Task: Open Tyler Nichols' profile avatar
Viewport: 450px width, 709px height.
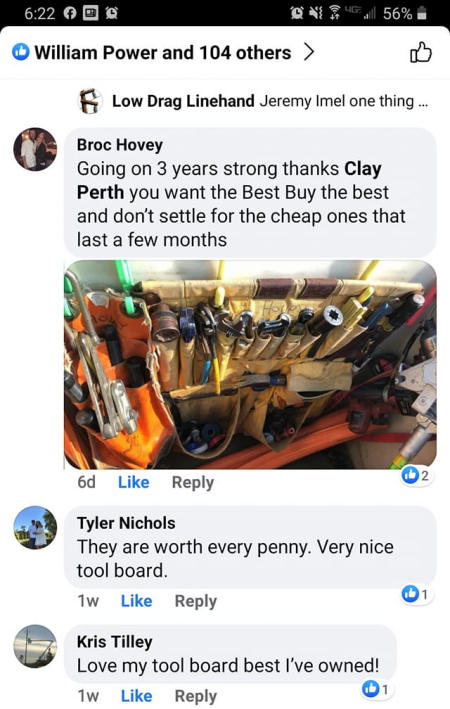Action: point(35,527)
